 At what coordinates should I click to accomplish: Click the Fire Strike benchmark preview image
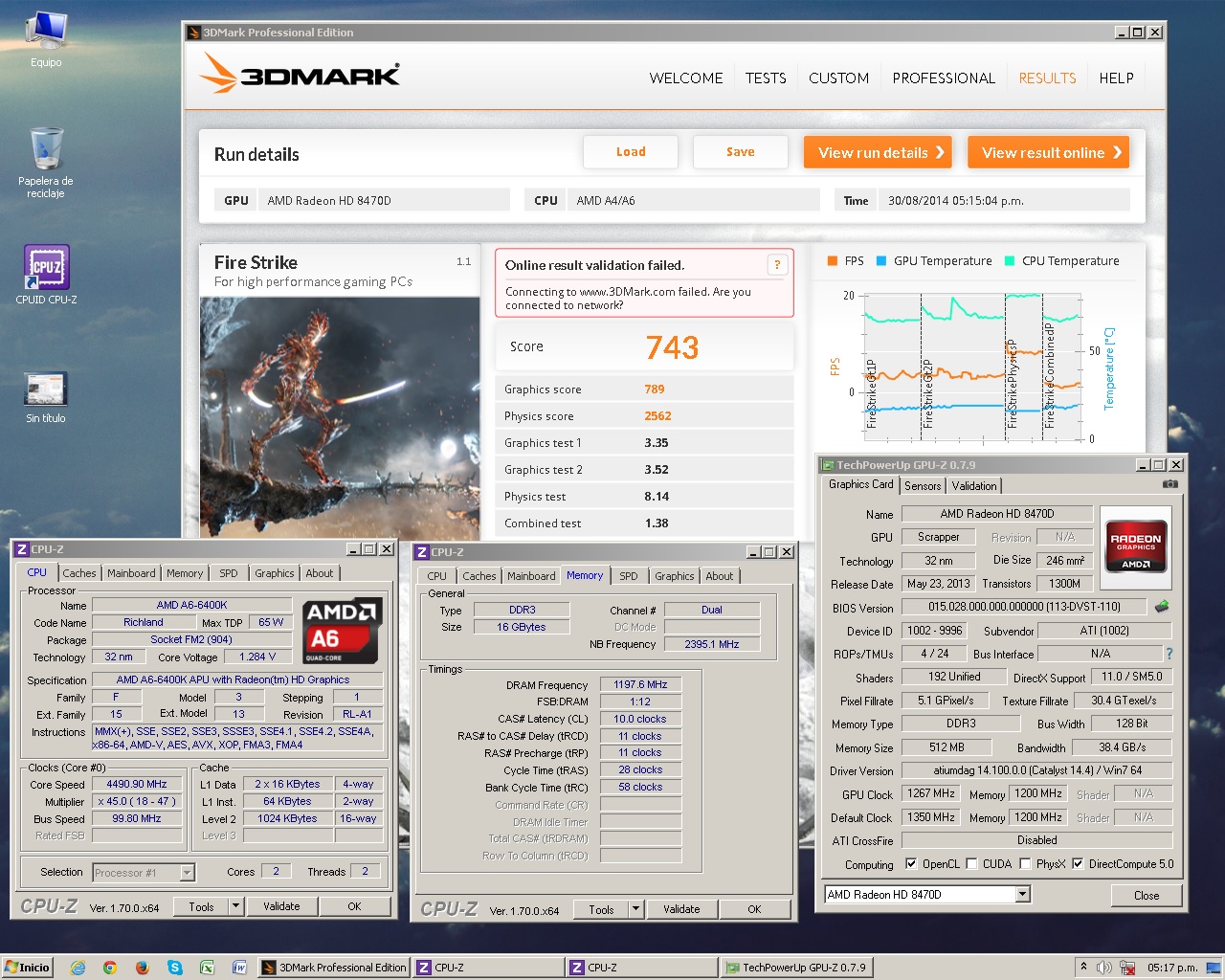coord(340,417)
